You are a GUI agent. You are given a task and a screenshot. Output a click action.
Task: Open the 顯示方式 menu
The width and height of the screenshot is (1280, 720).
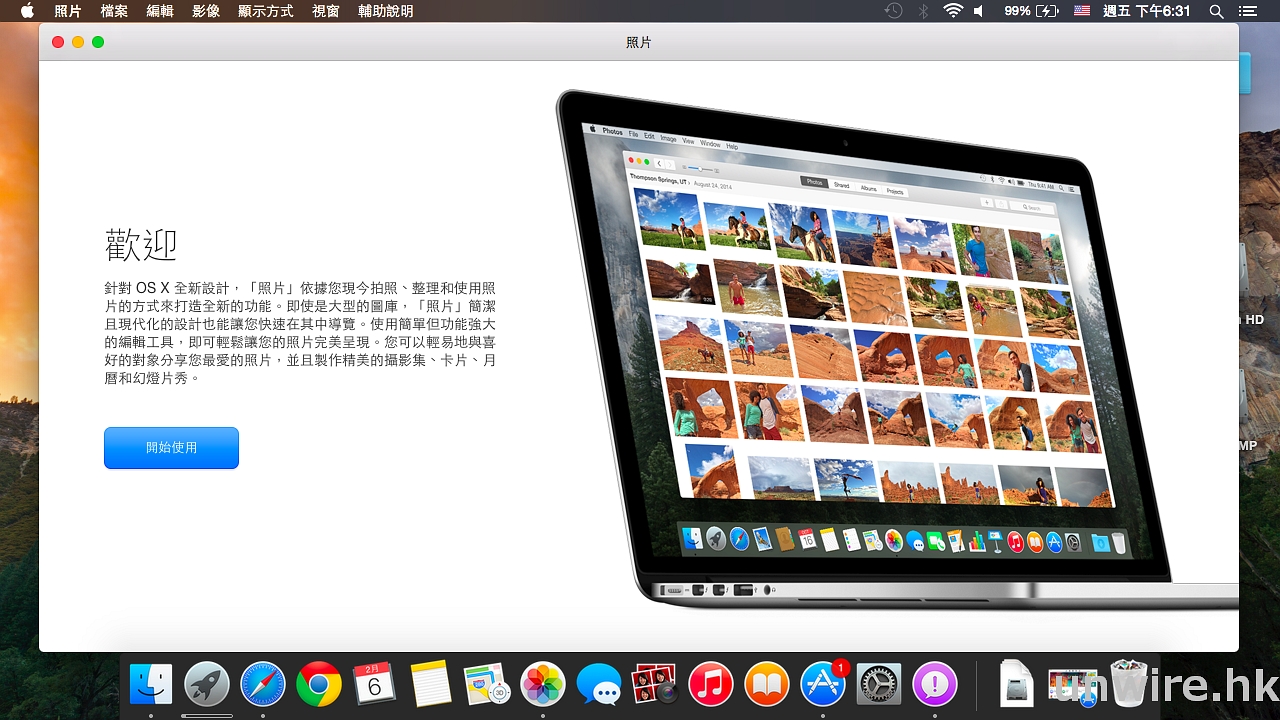click(266, 11)
